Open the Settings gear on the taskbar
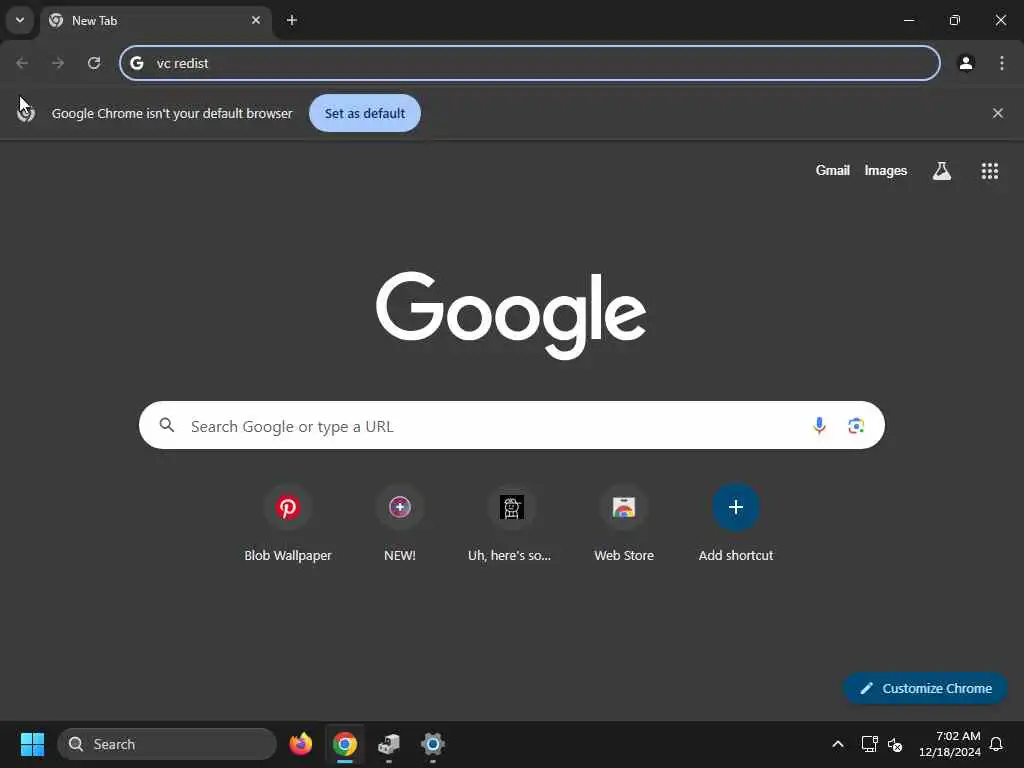The width and height of the screenshot is (1024, 768). click(432, 744)
